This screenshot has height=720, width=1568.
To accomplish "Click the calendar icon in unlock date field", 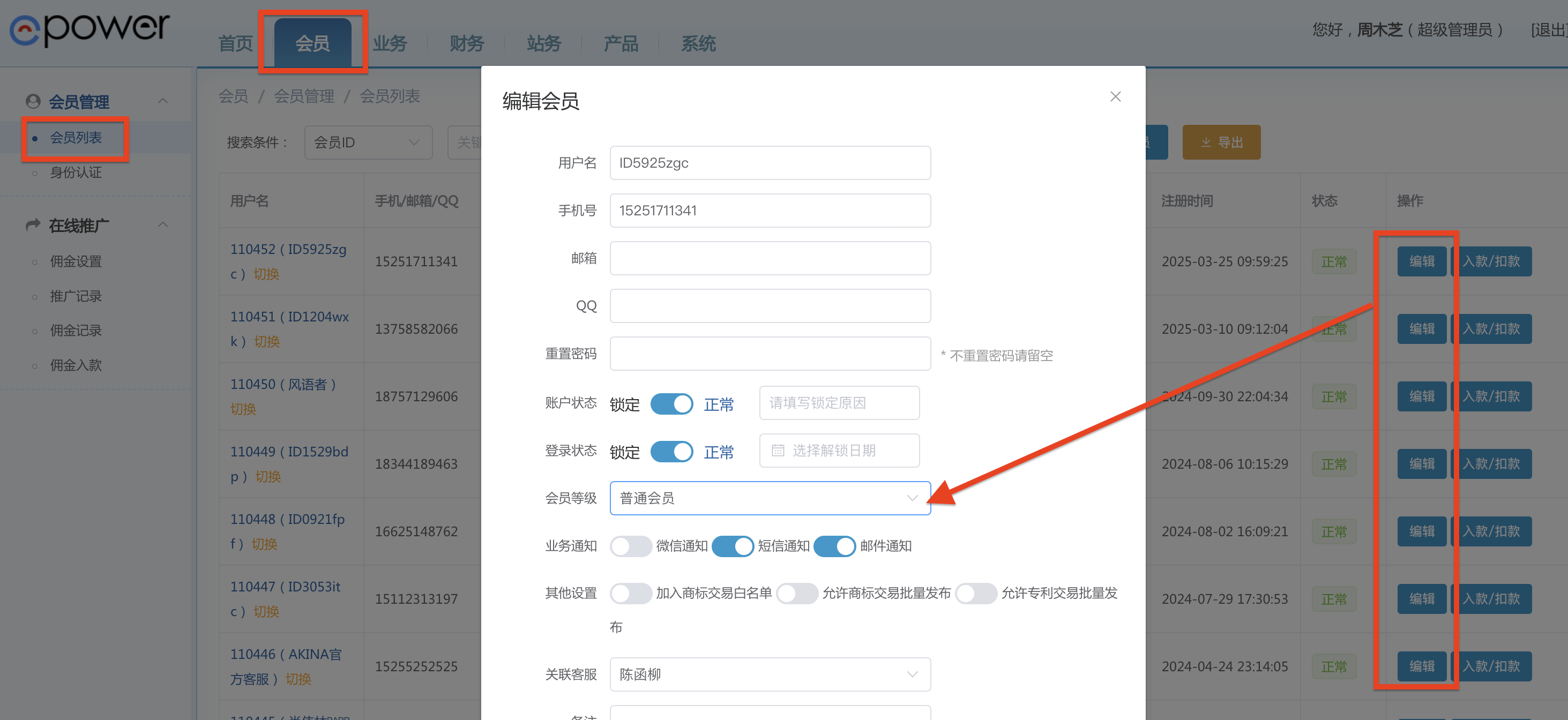I will coord(778,451).
